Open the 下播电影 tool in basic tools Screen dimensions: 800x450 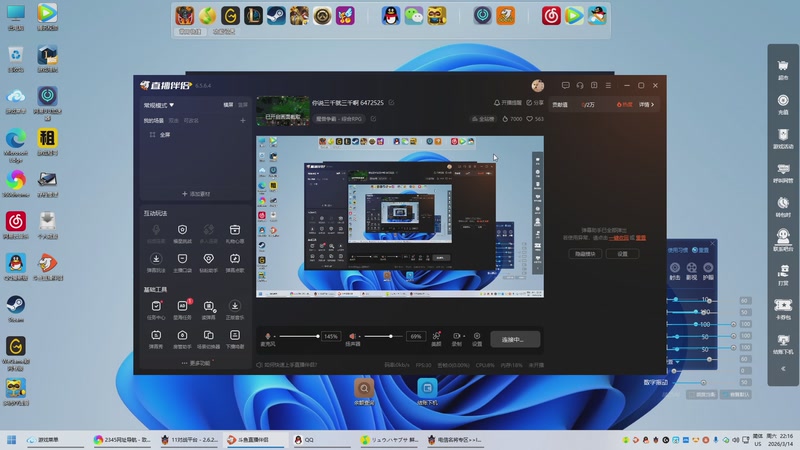(235, 339)
